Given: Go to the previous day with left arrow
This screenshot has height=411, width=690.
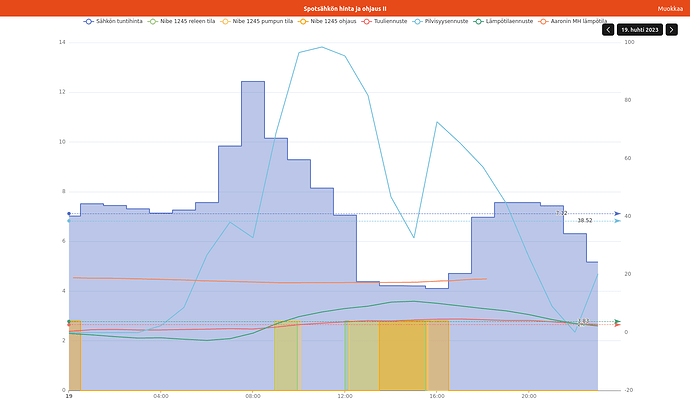Looking at the screenshot, I should tap(608, 30).
